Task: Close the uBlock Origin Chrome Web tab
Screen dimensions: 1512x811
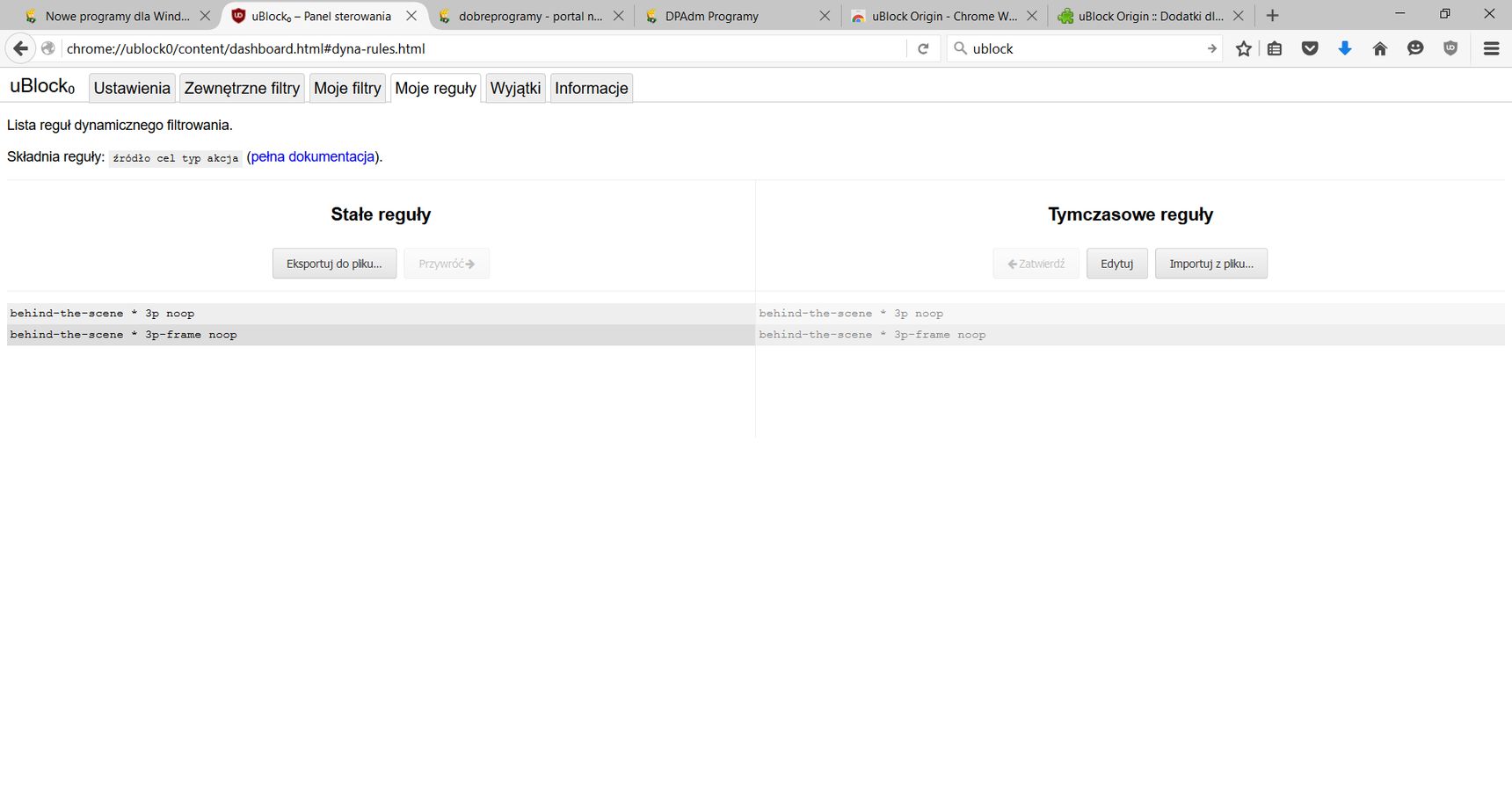Action: point(1031,16)
